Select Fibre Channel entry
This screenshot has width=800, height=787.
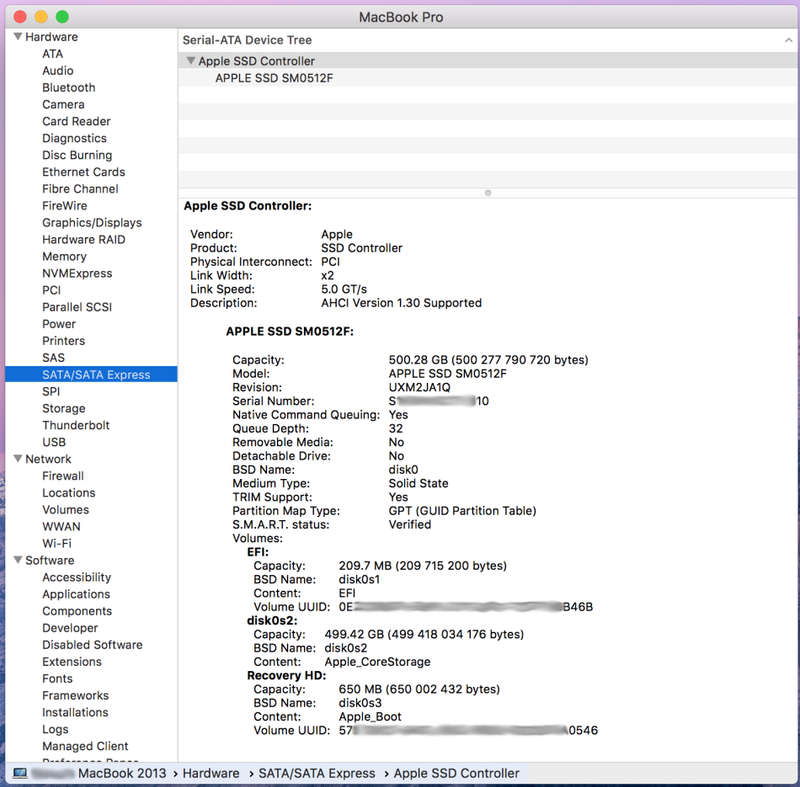[x=80, y=188]
